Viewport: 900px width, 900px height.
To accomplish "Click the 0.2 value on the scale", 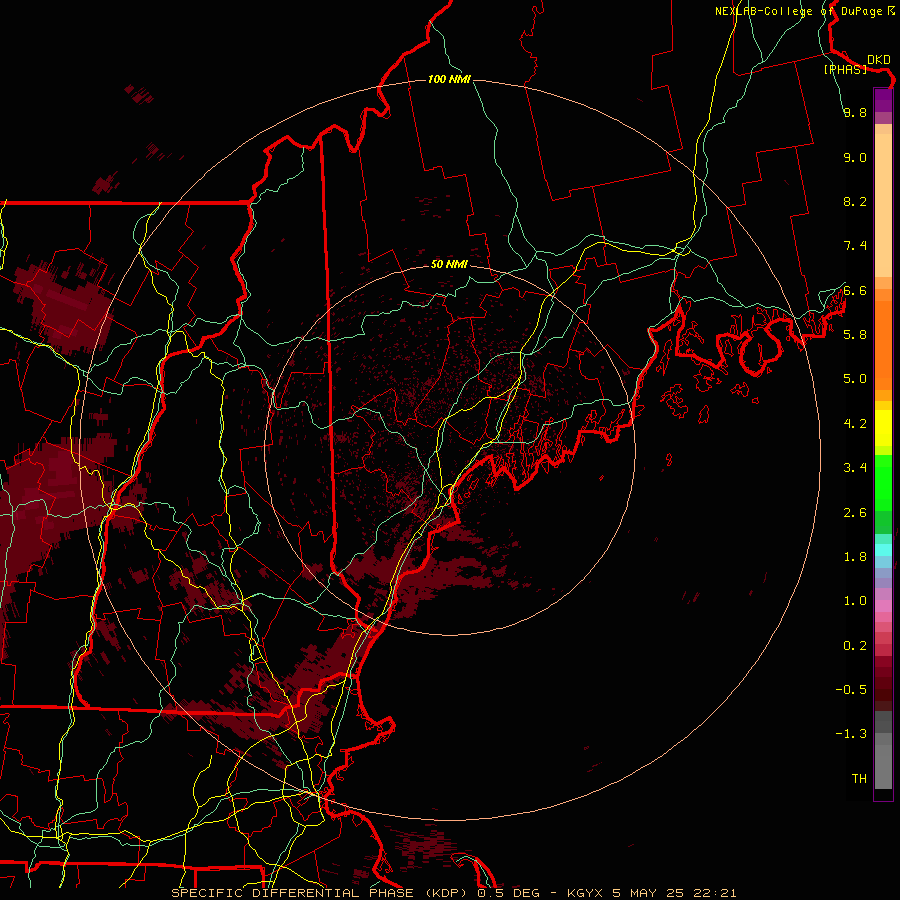I will coord(855,646).
